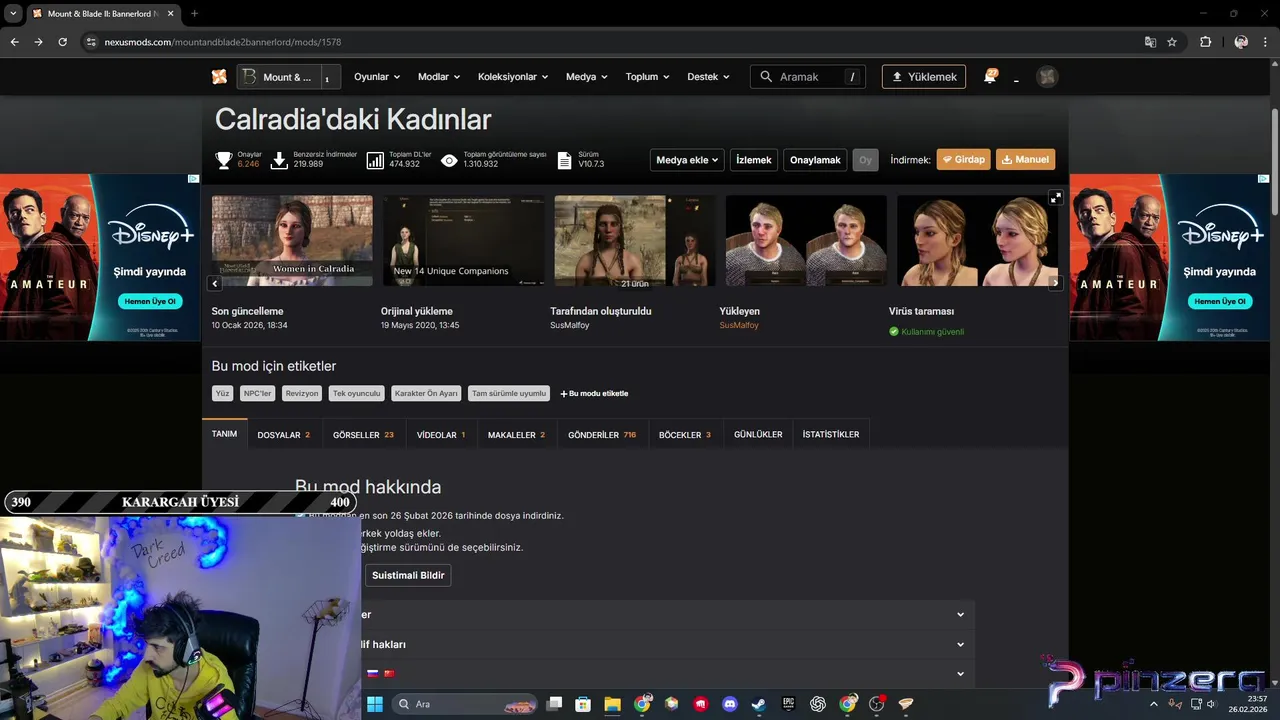Open the Chrome three-dot menu

tap(1266, 42)
